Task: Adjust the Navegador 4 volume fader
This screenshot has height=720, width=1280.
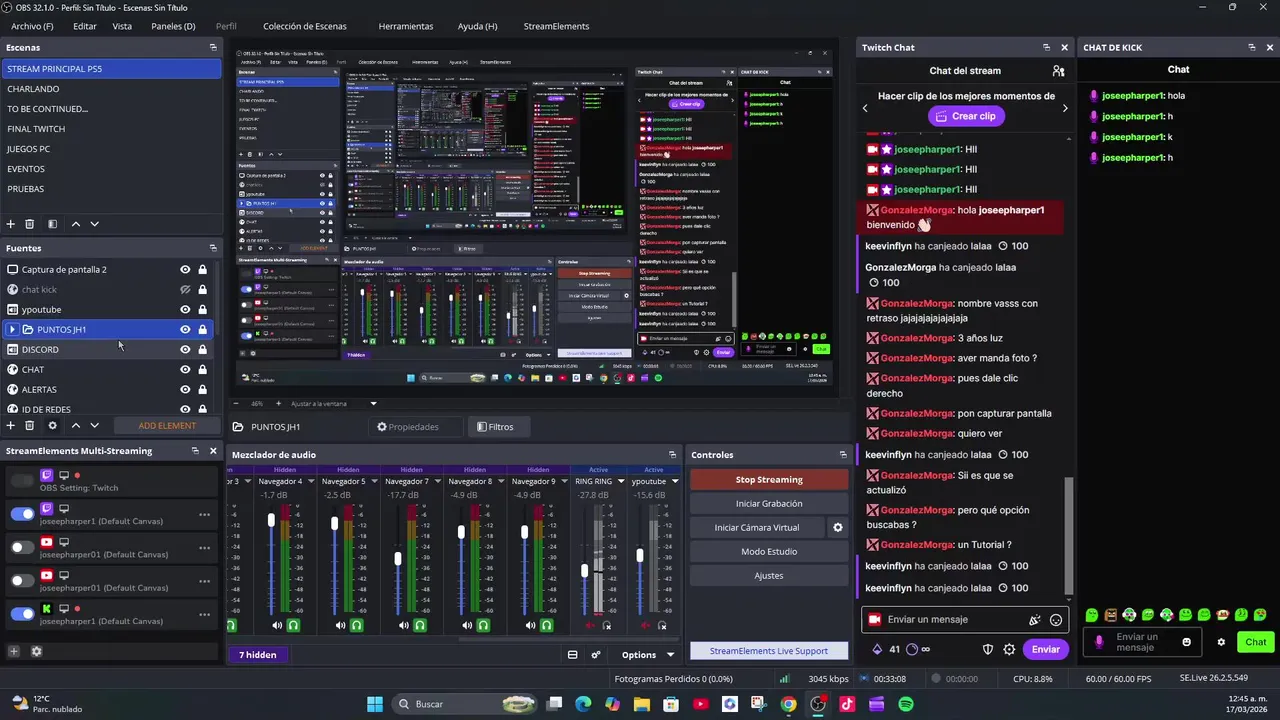Action: click(271, 521)
